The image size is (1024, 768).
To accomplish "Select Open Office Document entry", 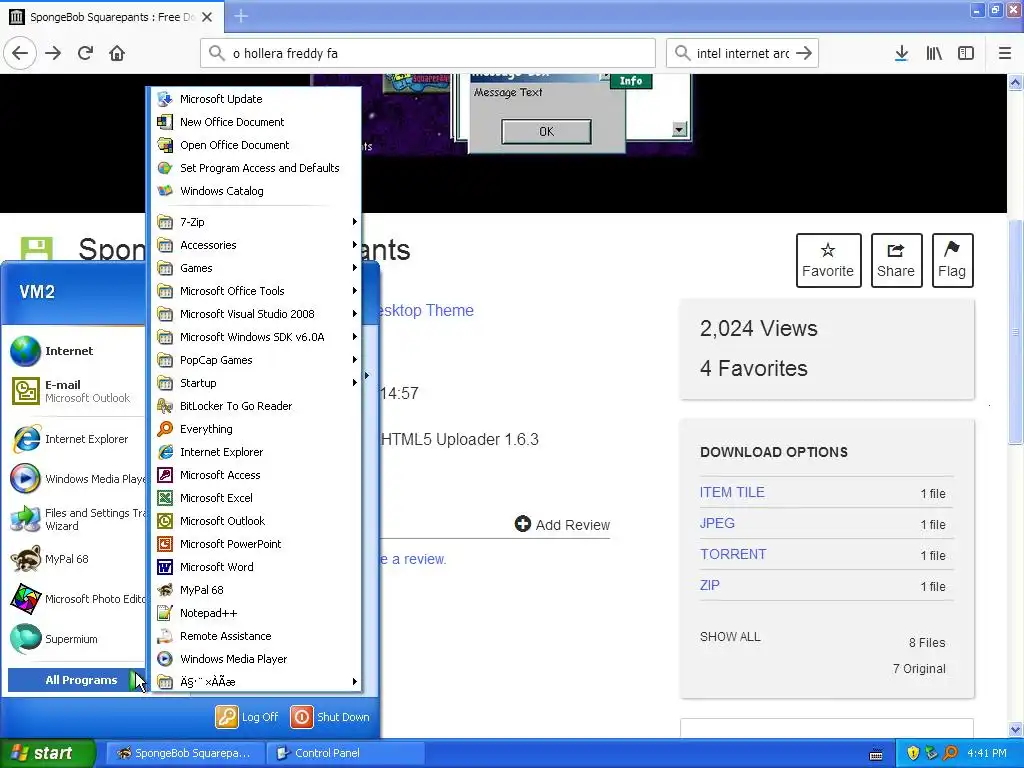I will [x=256, y=145].
